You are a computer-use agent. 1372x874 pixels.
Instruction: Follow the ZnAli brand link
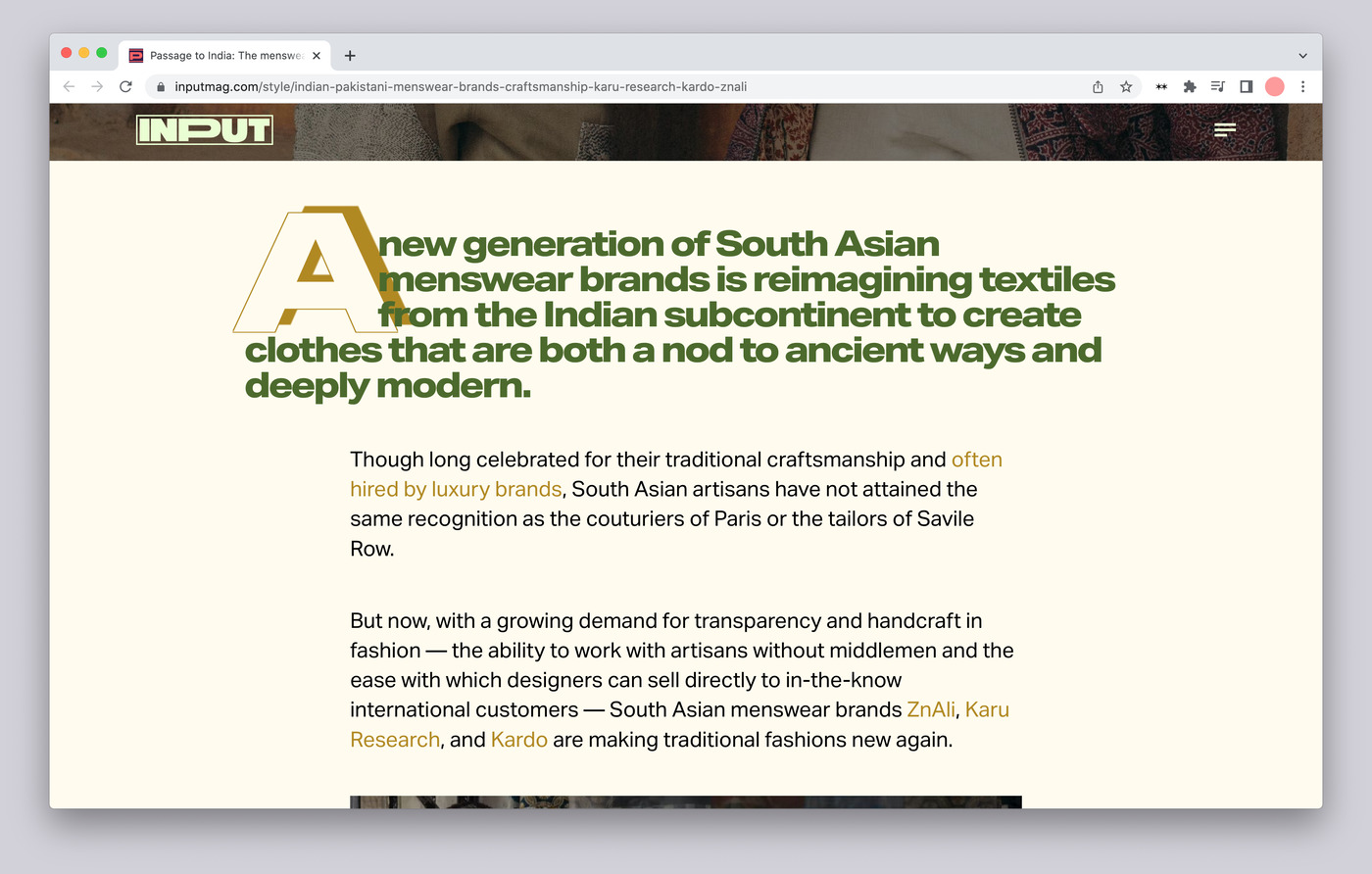930,709
